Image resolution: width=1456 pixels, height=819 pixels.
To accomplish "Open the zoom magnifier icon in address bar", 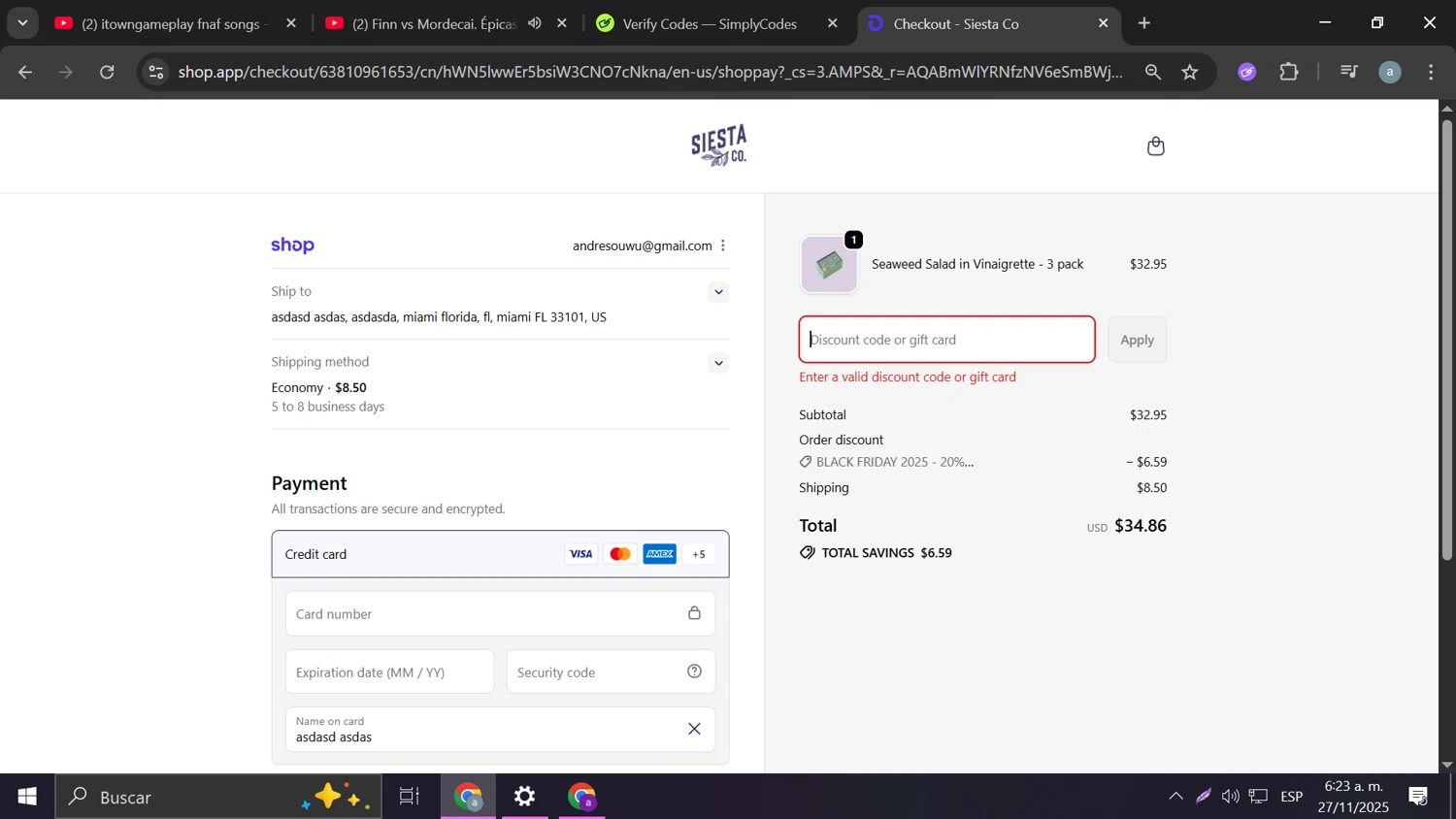I will pyautogui.click(x=1153, y=72).
